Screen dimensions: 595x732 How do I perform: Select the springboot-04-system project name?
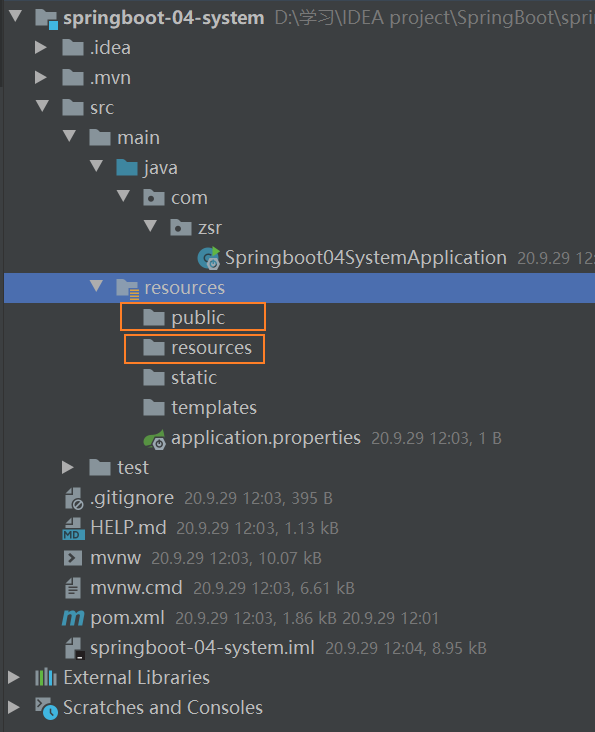click(x=163, y=18)
